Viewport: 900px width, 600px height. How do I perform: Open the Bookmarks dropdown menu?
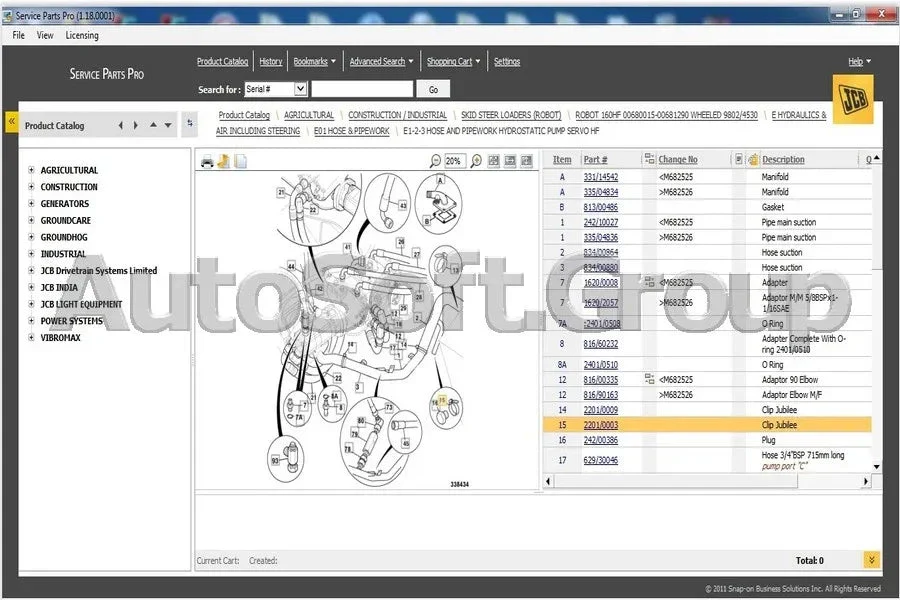315,61
